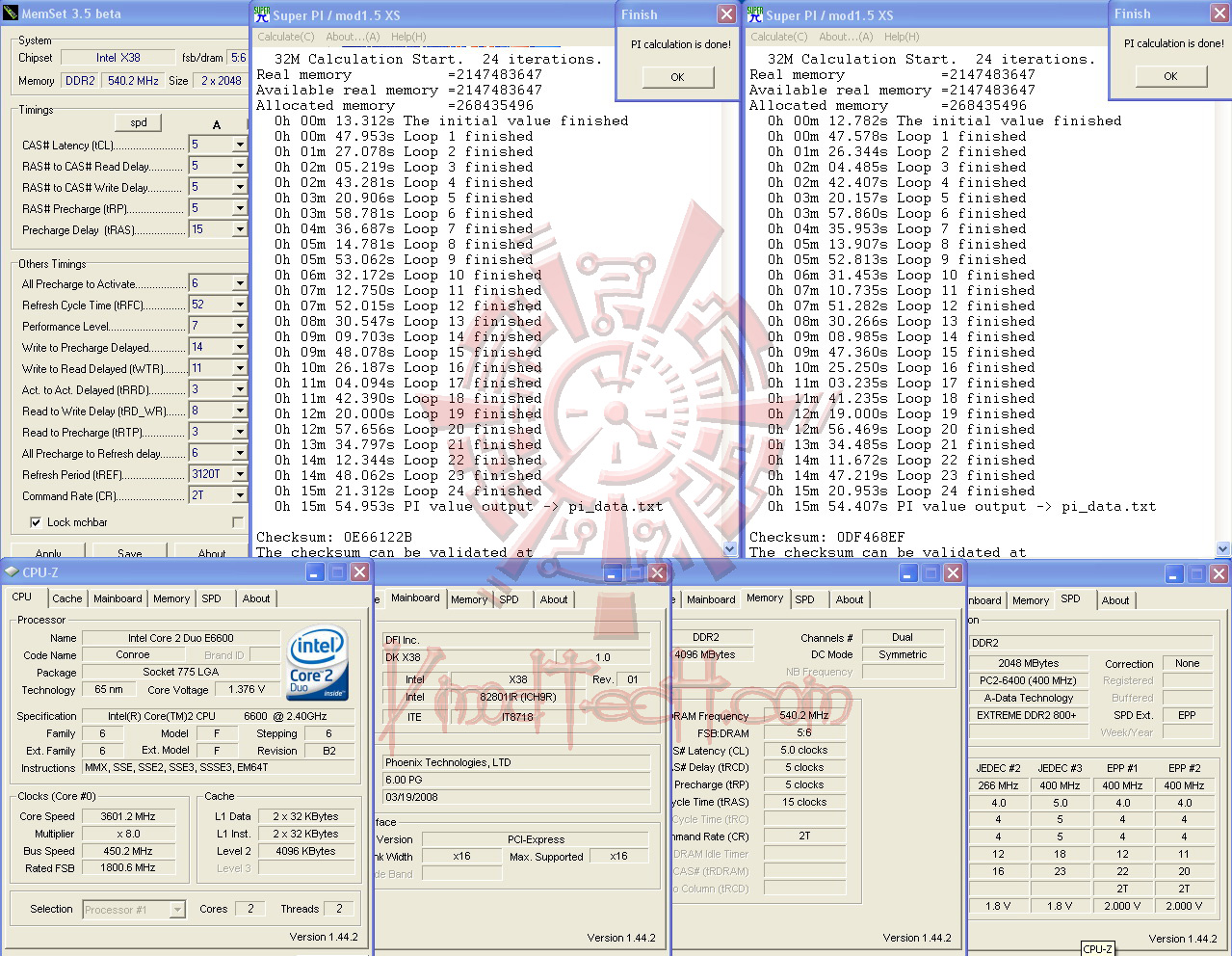Click down arrow of left Super PI scrollbar

pyautogui.click(x=730, y=549)
